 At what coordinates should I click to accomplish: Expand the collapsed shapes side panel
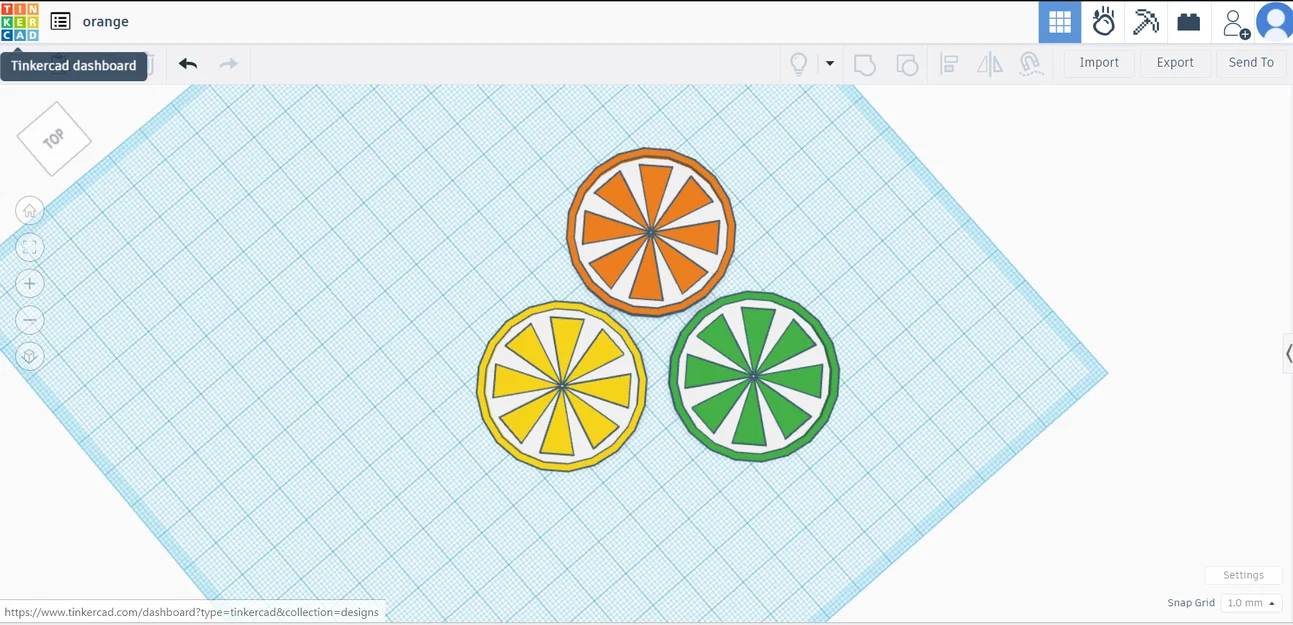point(1288,354)
